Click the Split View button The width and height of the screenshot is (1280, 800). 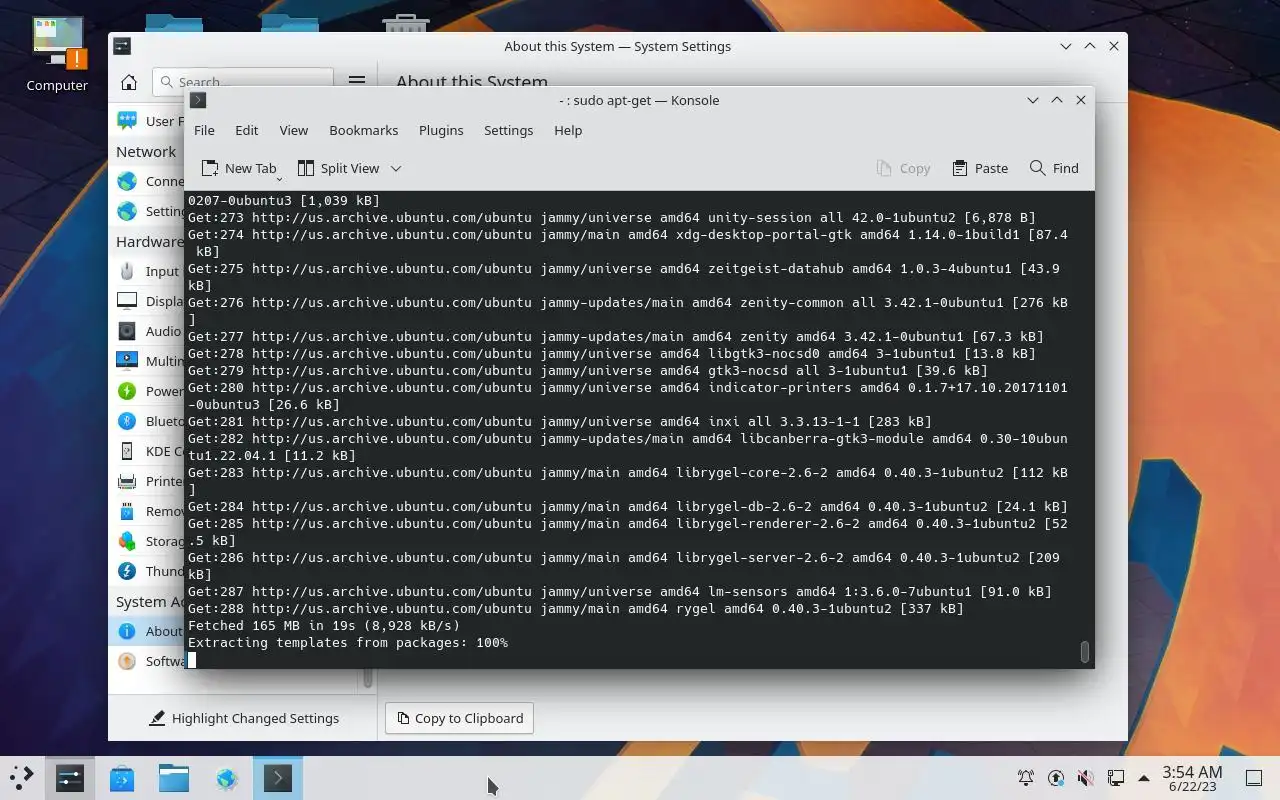click(339, 168)
